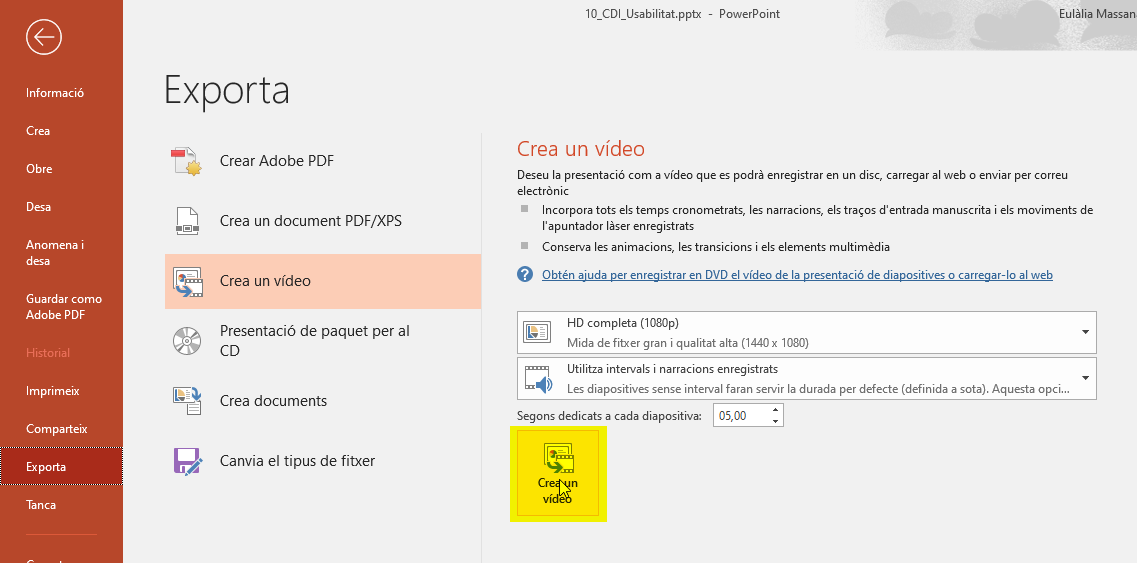Select the Crea un vídeo export option
The width and height of the screenshot is (1137, 563).
(x=322, y=281)
